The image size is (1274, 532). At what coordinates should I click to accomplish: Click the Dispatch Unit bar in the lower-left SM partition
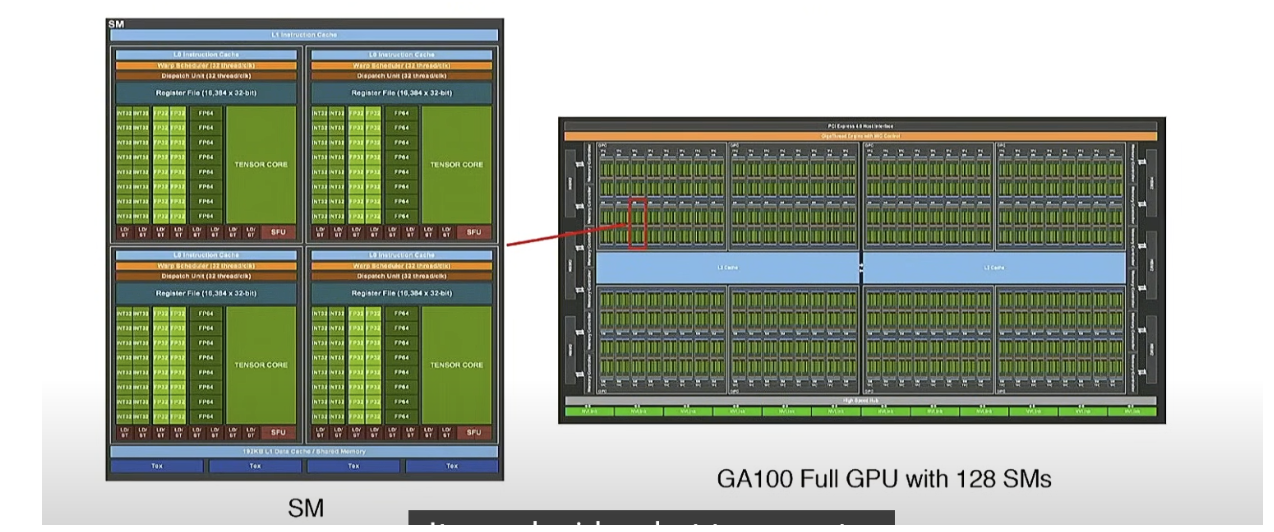206,275
